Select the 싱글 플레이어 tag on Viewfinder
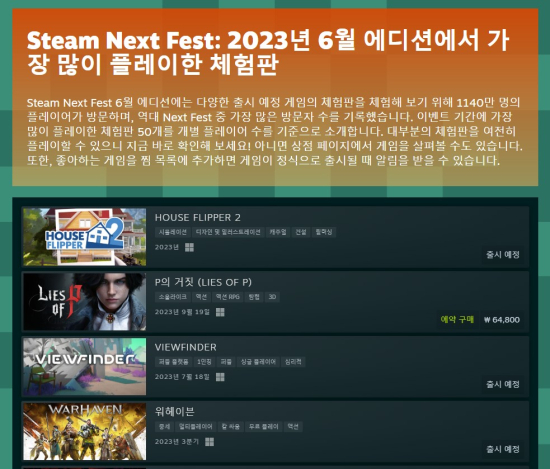Screen dimensions: 550x469 tap(258, 362)
